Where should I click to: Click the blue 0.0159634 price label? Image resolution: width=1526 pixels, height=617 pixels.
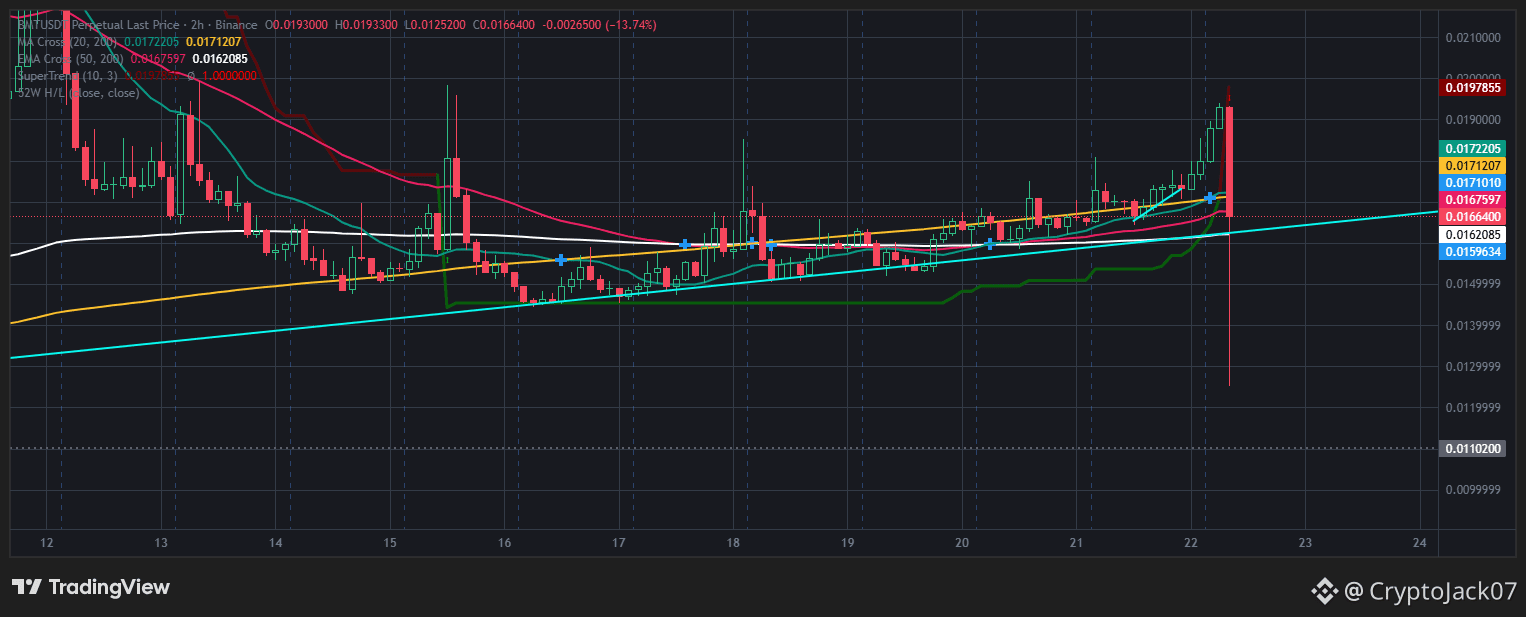tap(1472, 252)
